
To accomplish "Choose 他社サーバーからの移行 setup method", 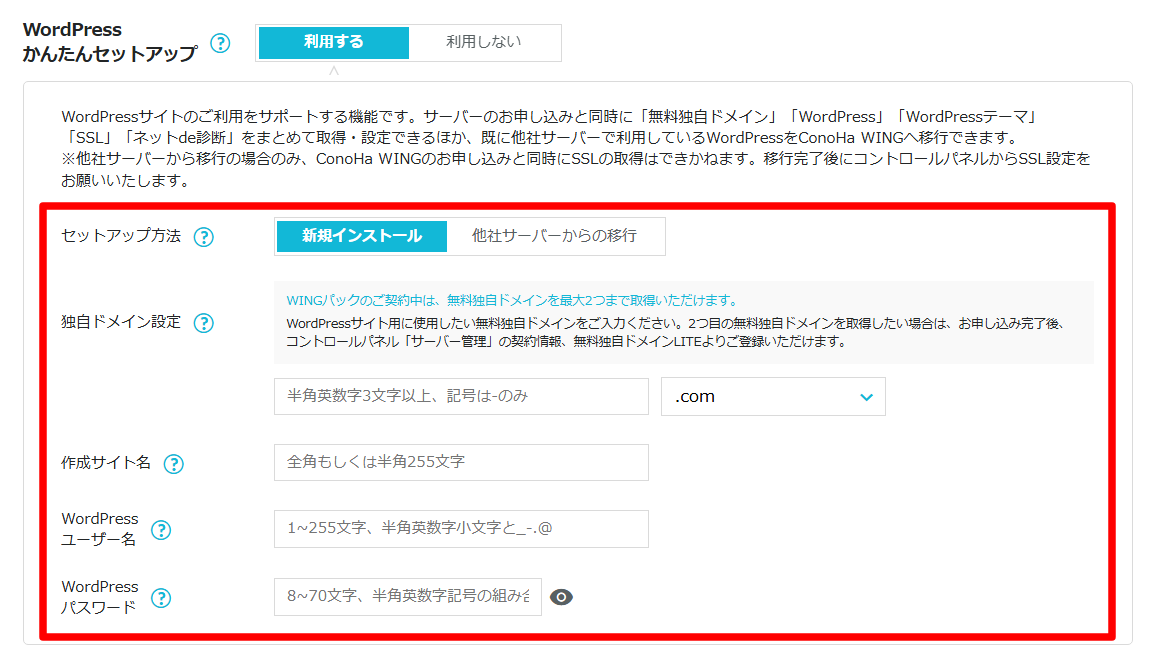I will click(x=554, y=236).
